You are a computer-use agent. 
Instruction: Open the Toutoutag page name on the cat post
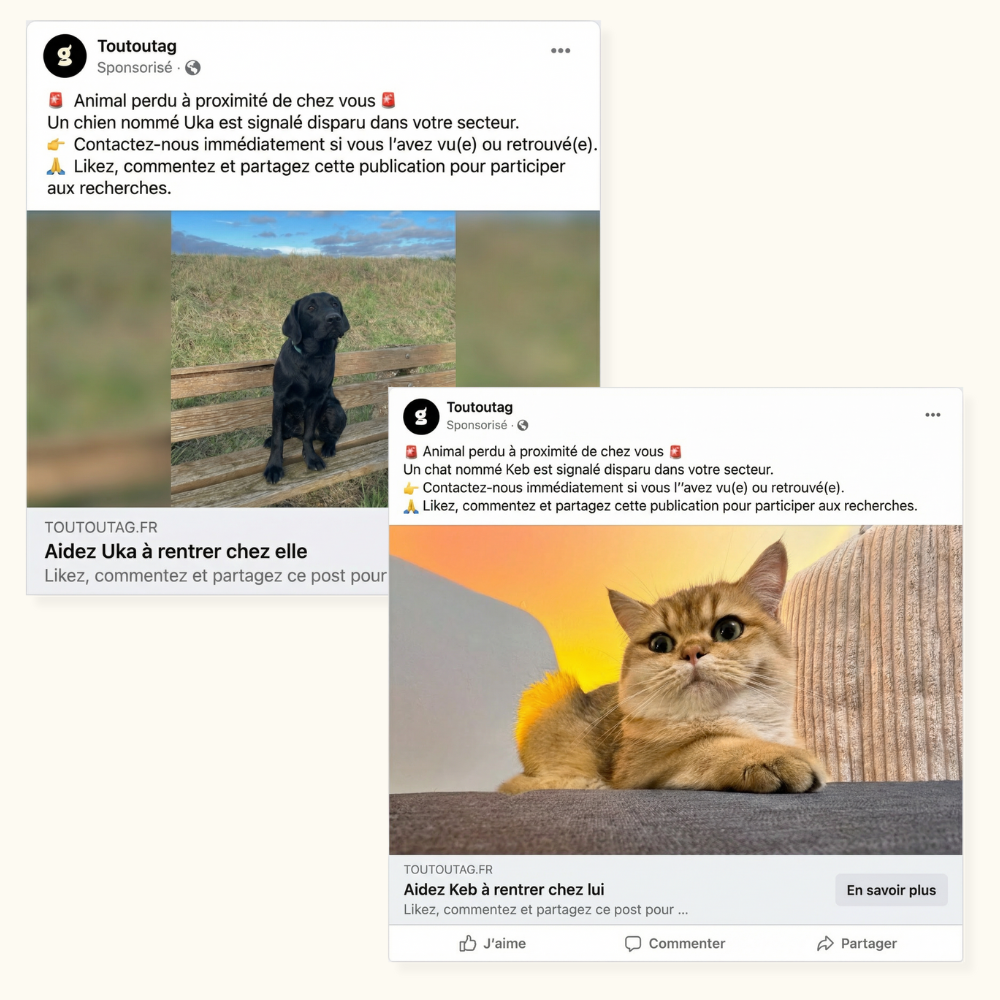tap(480, 407)
